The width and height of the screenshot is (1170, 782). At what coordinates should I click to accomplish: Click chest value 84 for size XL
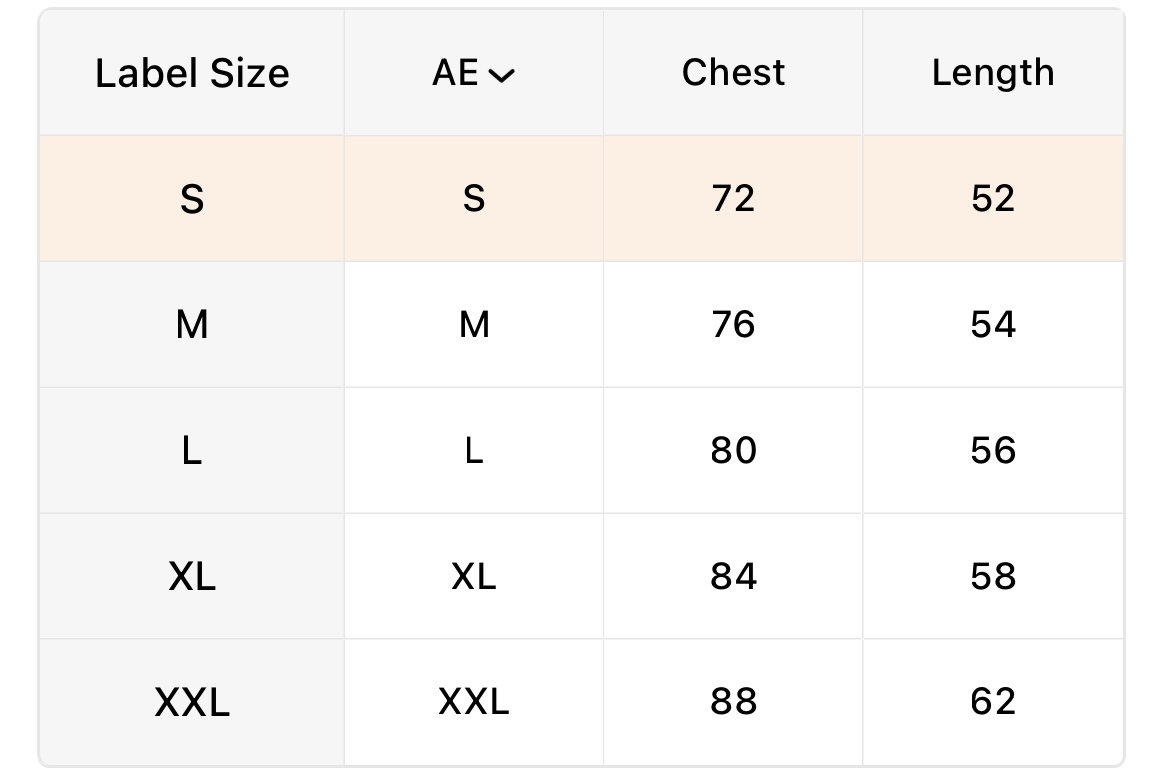coord(733,577)
